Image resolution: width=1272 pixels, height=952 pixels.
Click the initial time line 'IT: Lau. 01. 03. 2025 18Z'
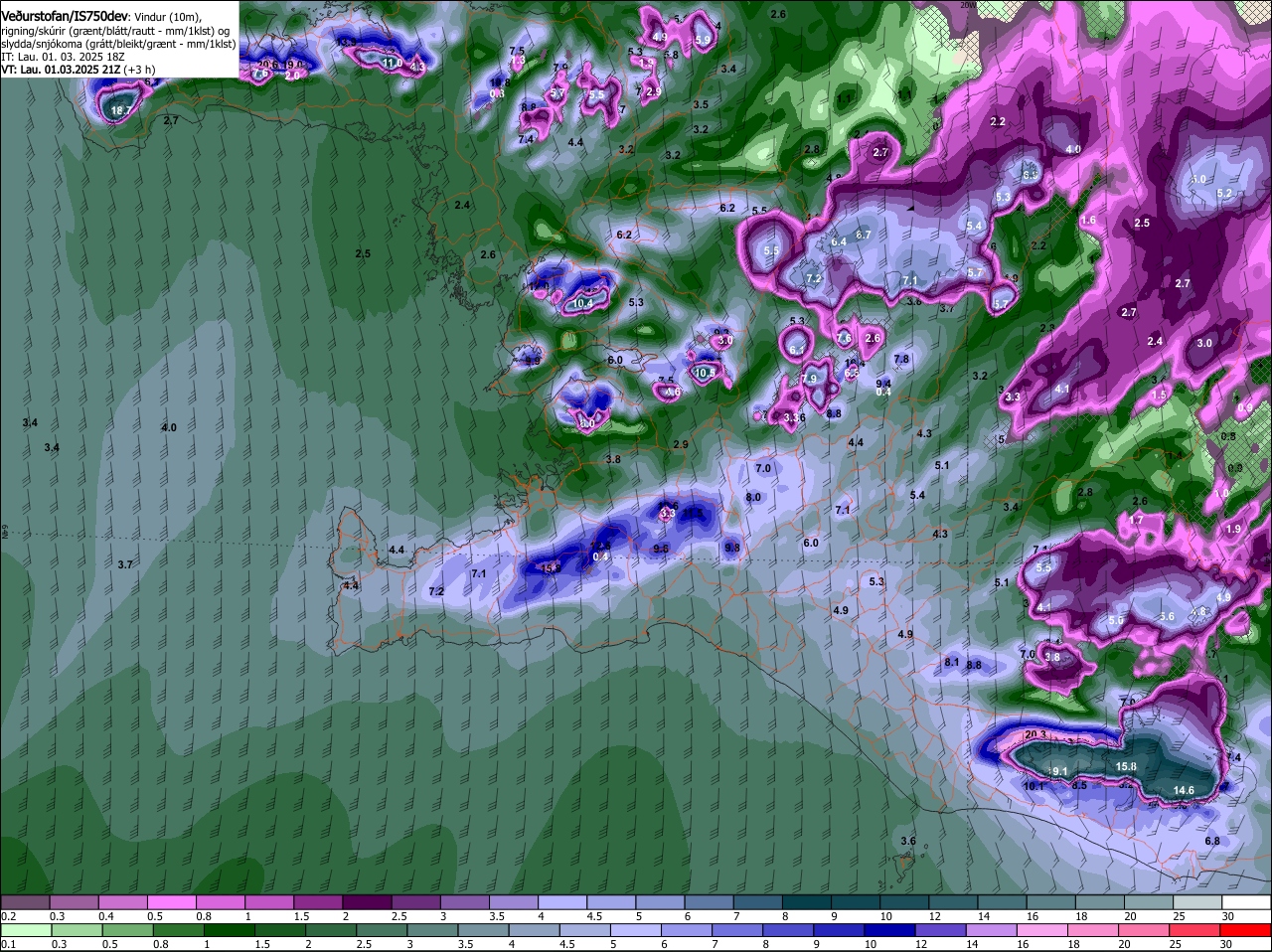[x=63, y=57]
